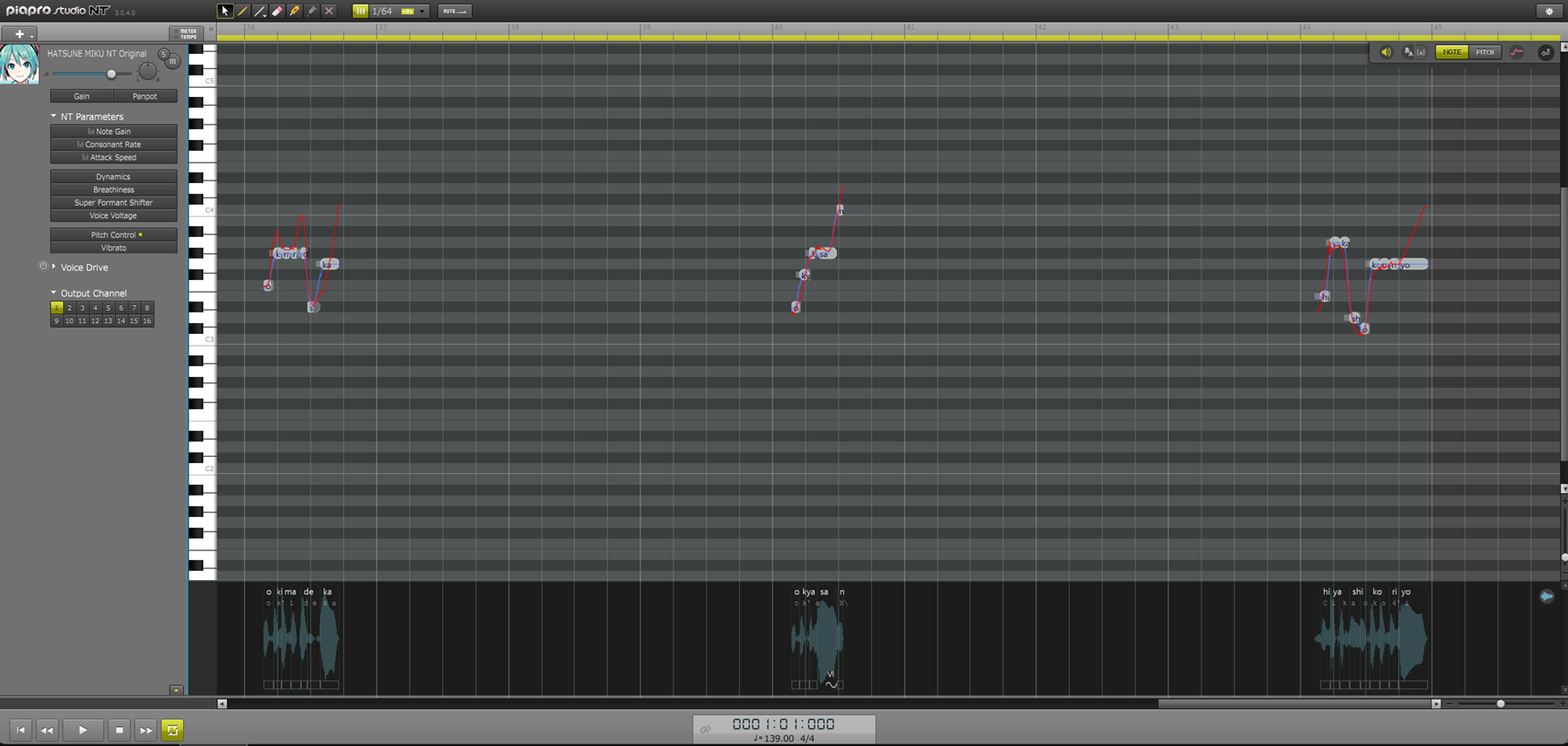Toggle solo on Hatsune Miku track

tap(163, 55)
